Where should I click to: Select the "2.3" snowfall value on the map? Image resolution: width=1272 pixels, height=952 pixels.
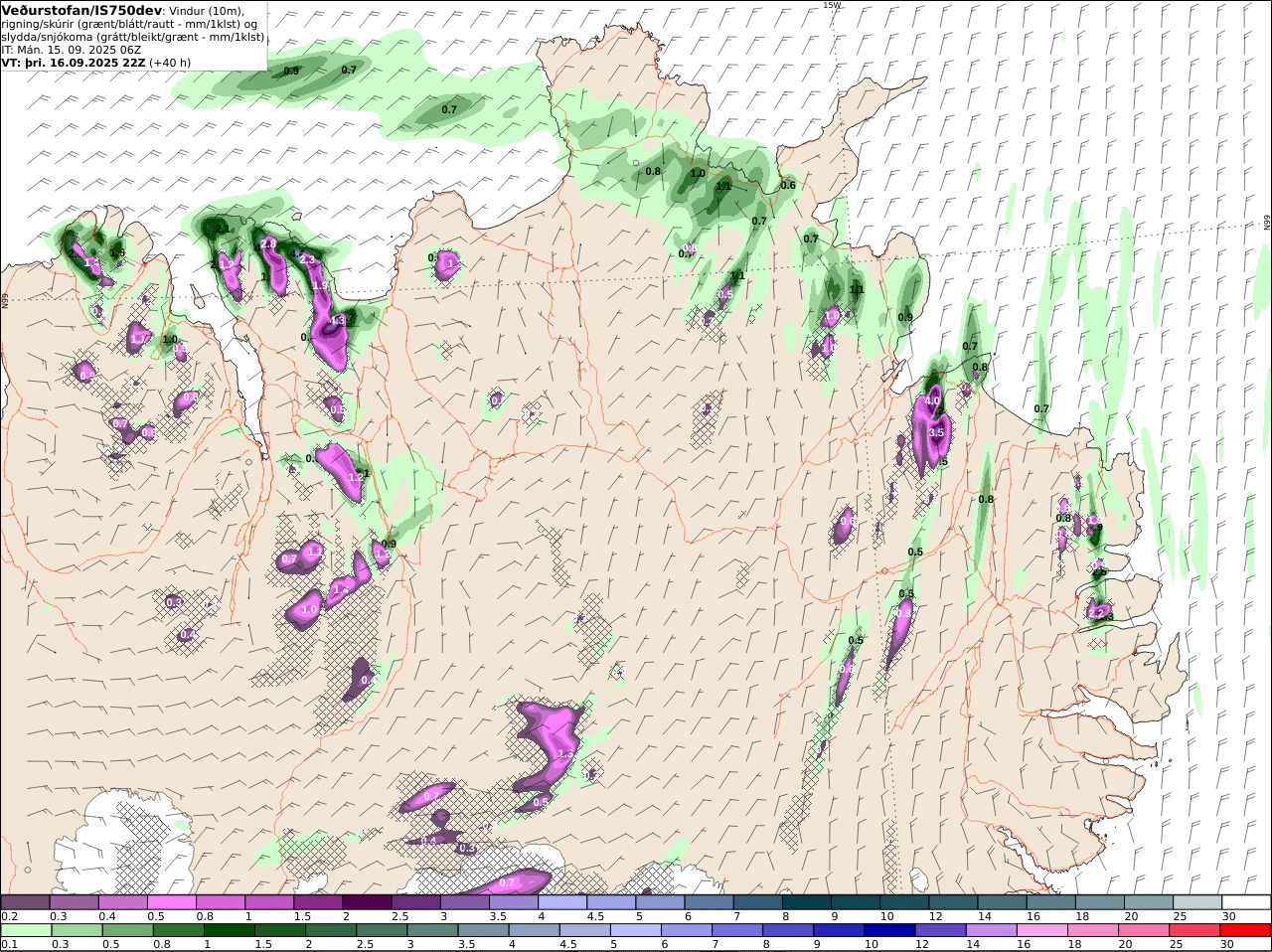tap(306, 259)
